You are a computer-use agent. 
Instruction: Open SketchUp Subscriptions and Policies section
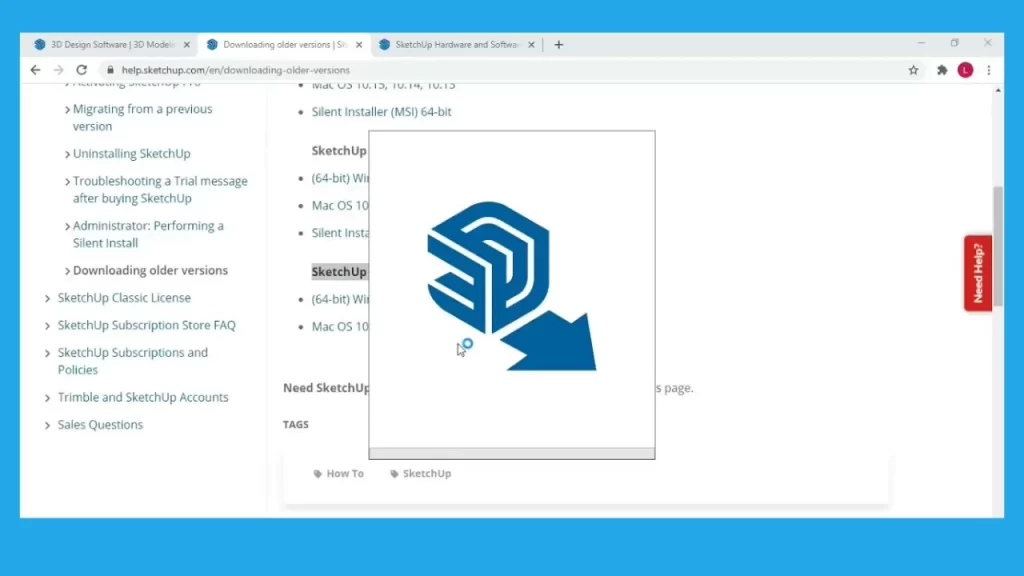coord(133,361)
